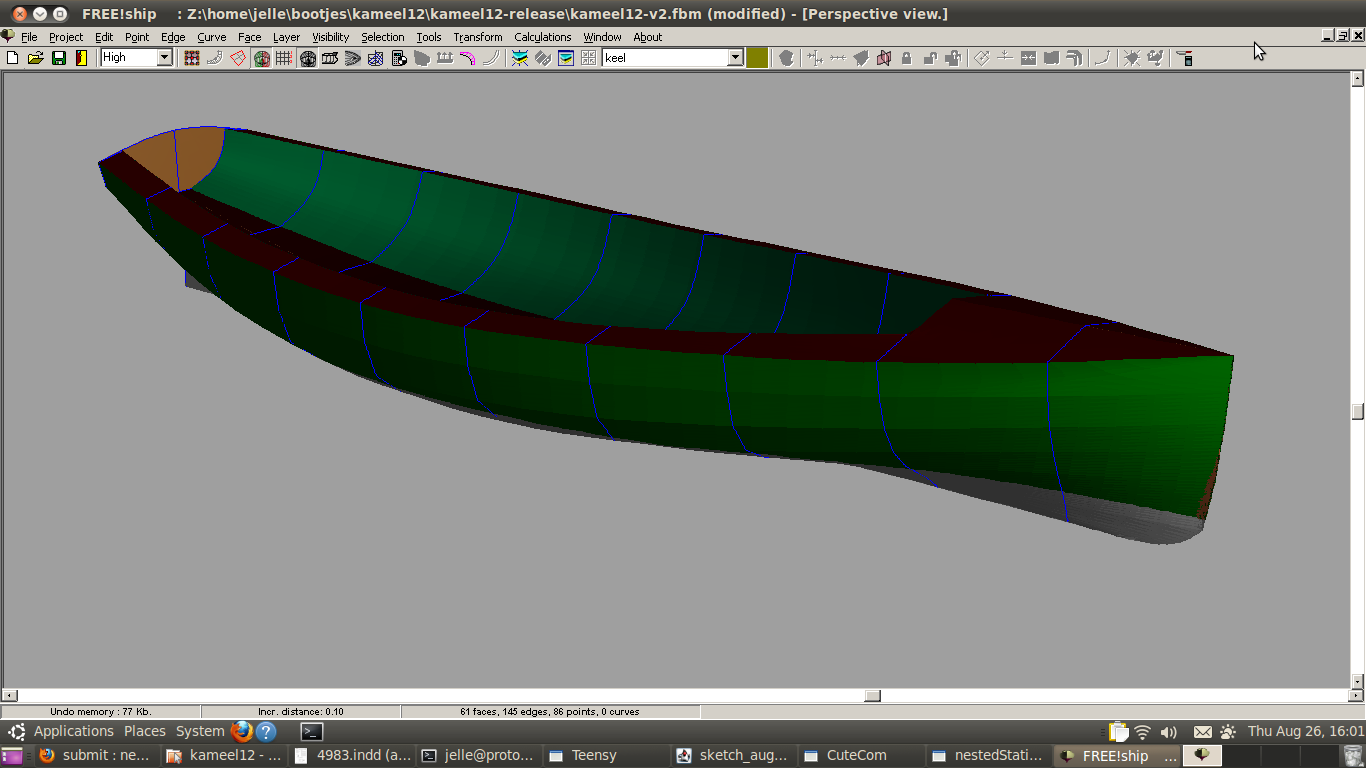Click the exit door icon in toolbar

click(x=82, y=58)
